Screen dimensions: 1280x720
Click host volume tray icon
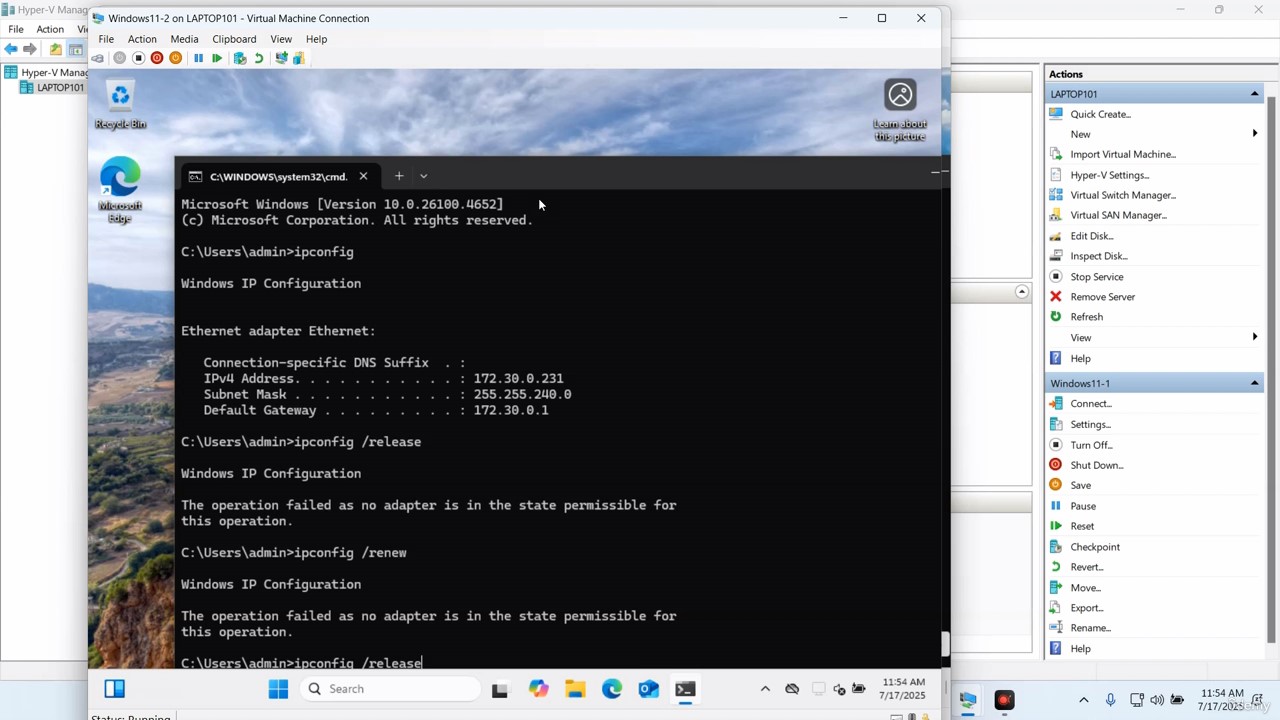[x=1157, y=700]
